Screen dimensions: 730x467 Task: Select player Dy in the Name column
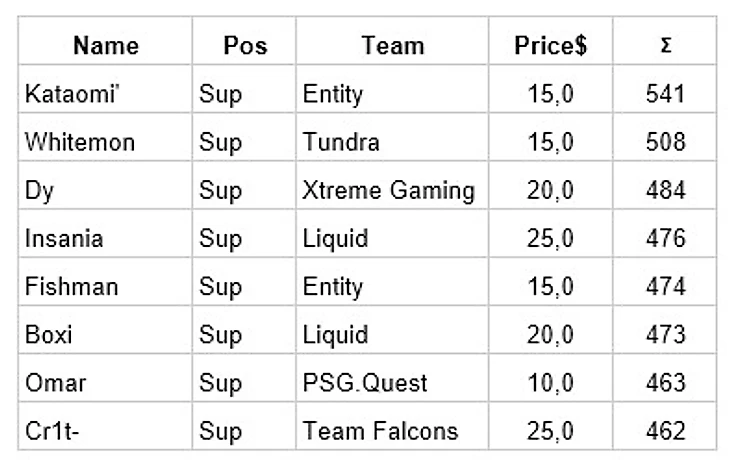(x=40, y=190)
